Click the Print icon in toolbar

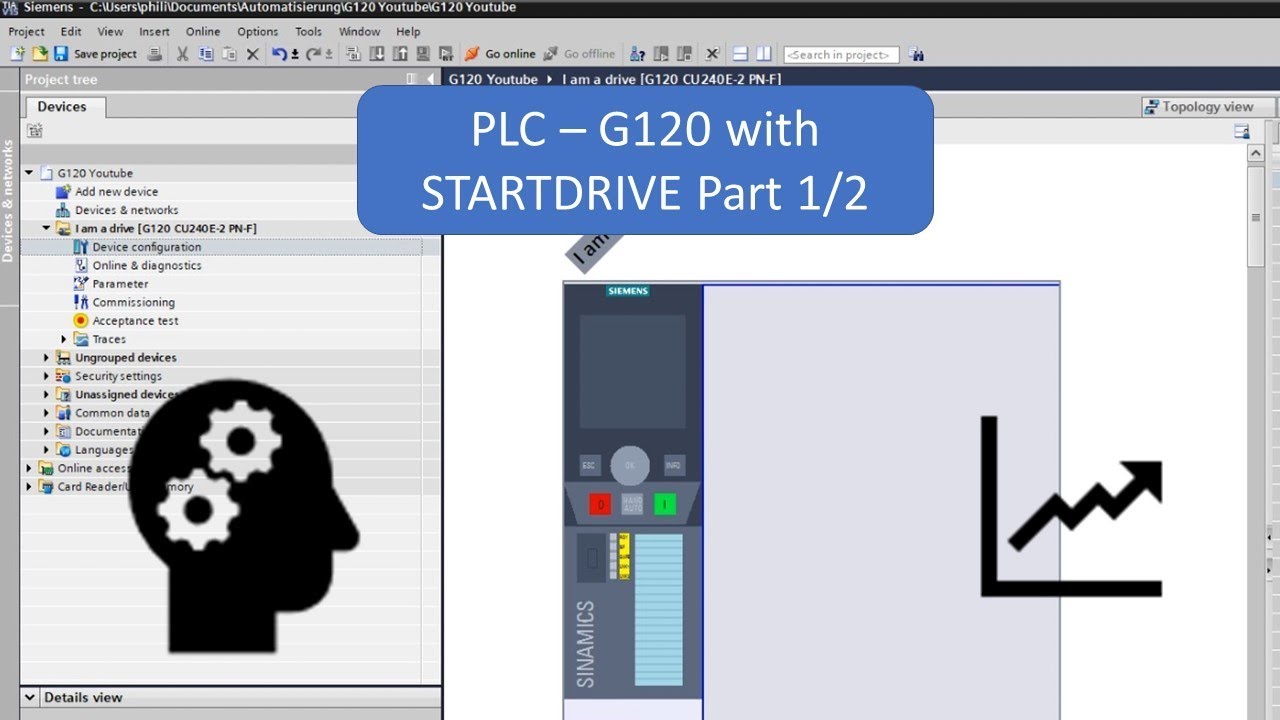click(154, 54)
